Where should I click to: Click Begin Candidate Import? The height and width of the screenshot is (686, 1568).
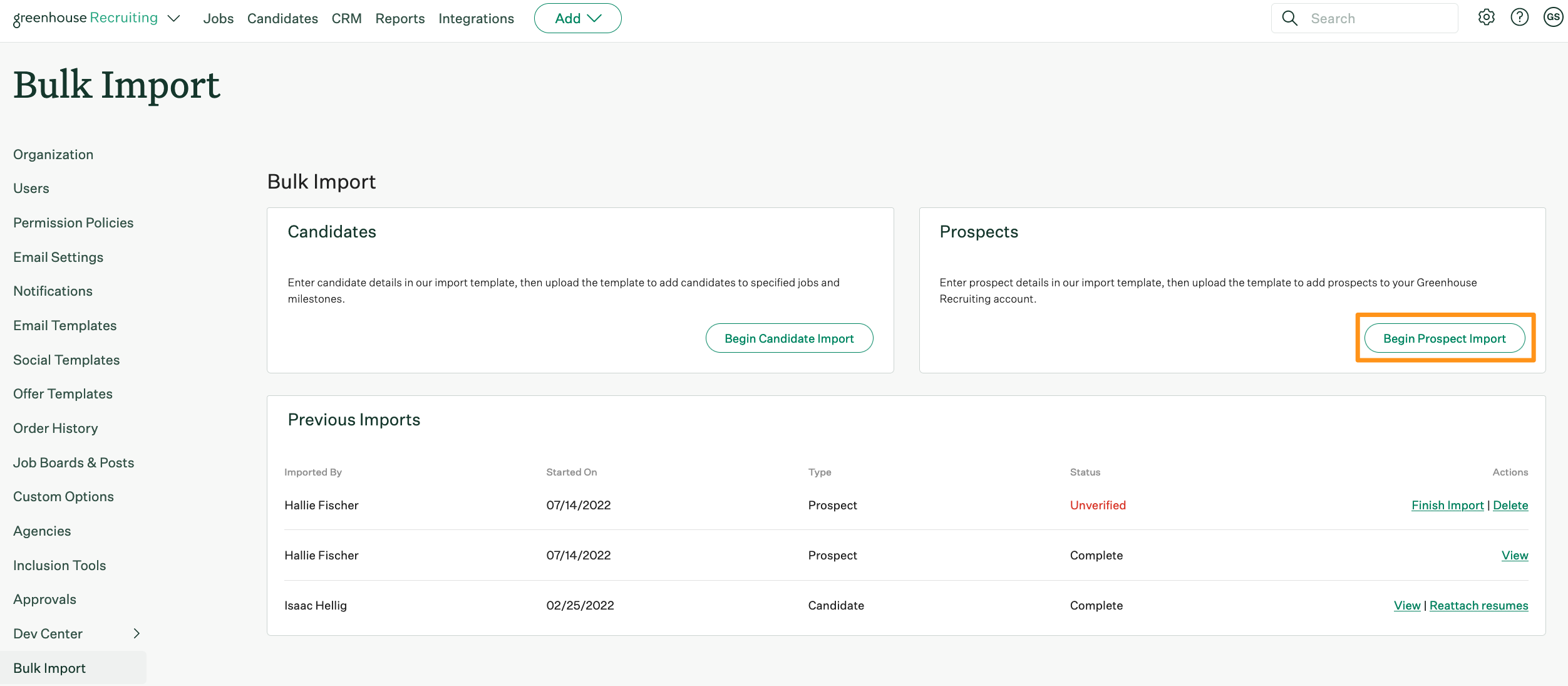pyautogui.click(x=789, y=338)
